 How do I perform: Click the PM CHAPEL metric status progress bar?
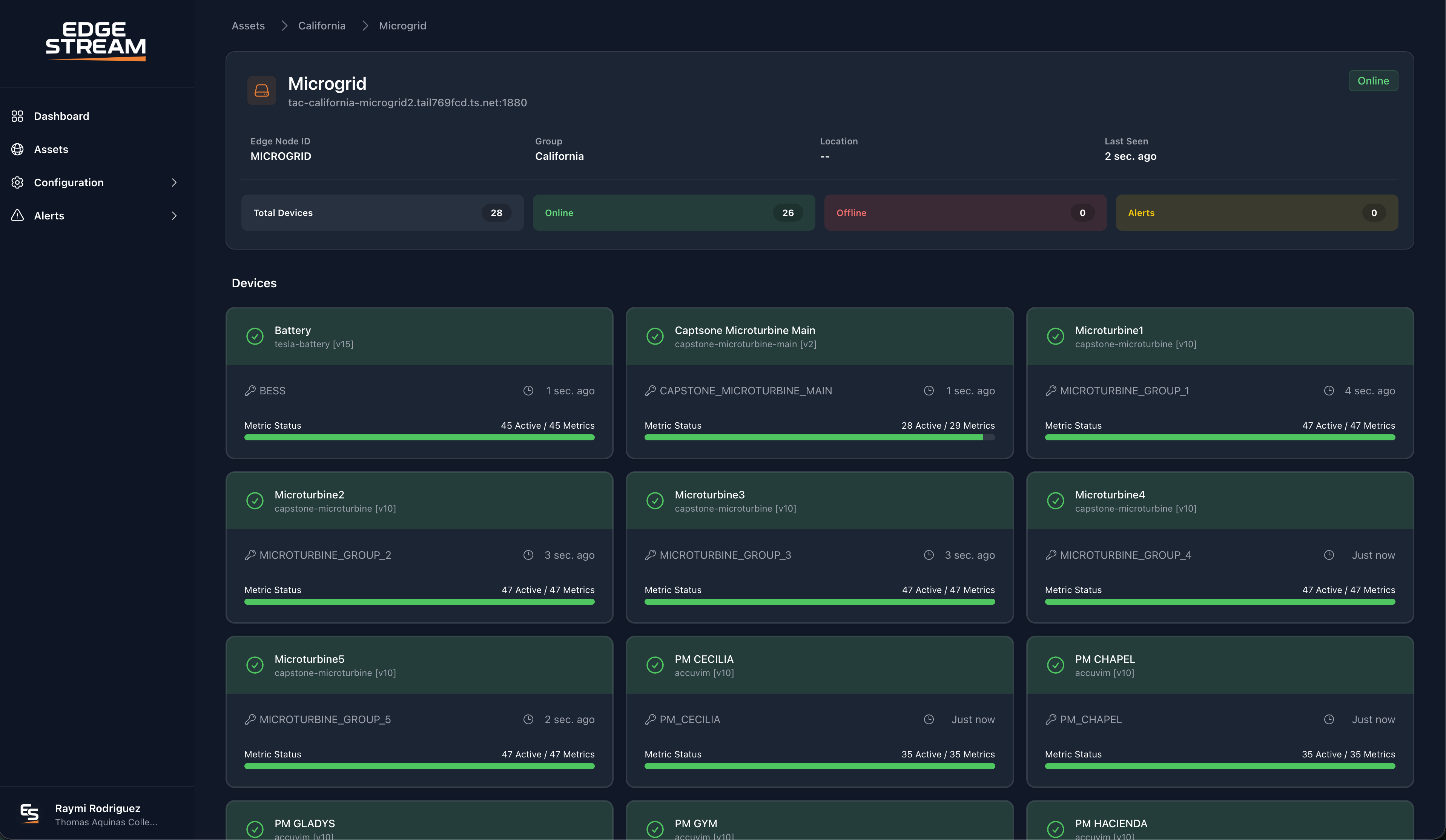1220,766
